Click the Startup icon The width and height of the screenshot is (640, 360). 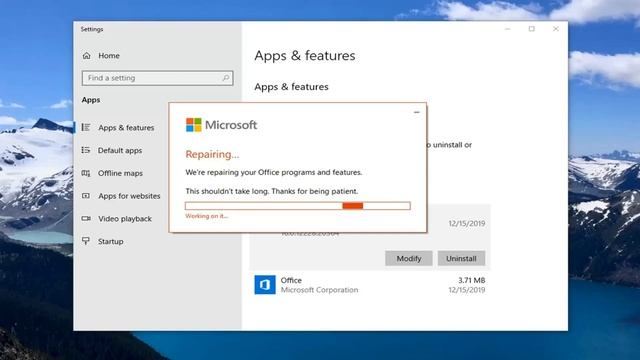(86, 241)
